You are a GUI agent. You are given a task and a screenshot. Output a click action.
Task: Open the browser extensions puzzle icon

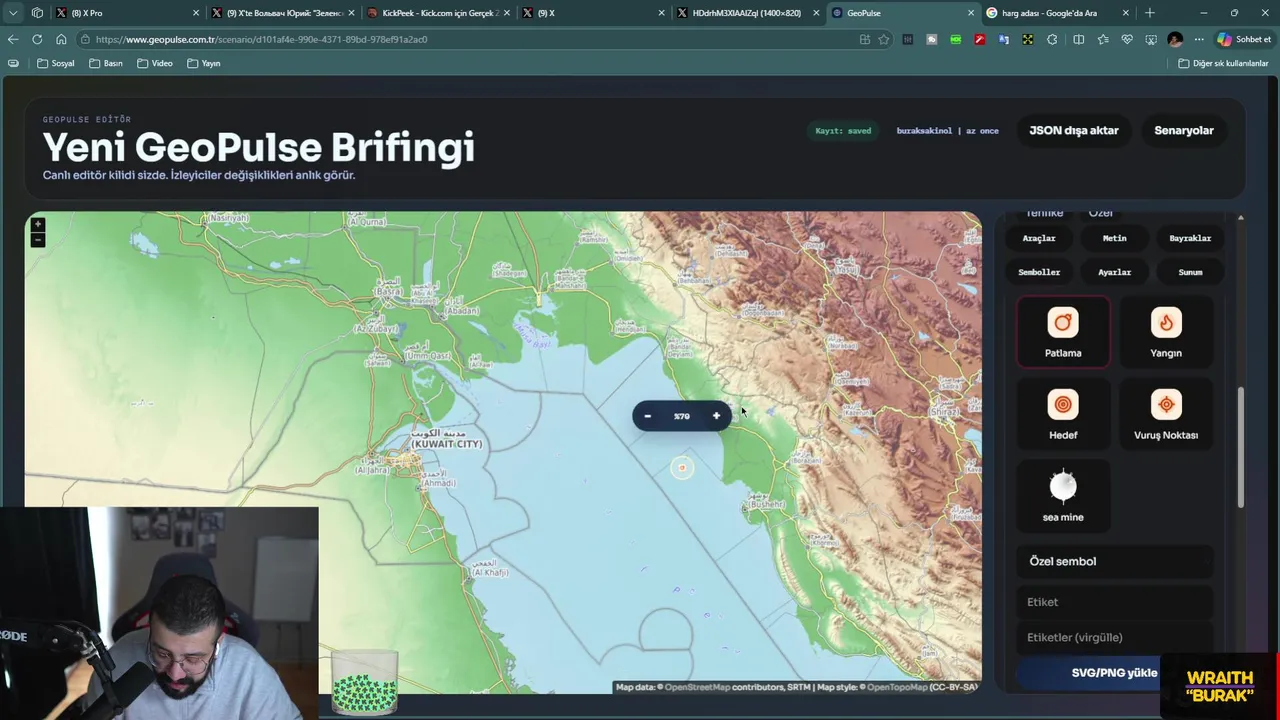click(1052, 39)
